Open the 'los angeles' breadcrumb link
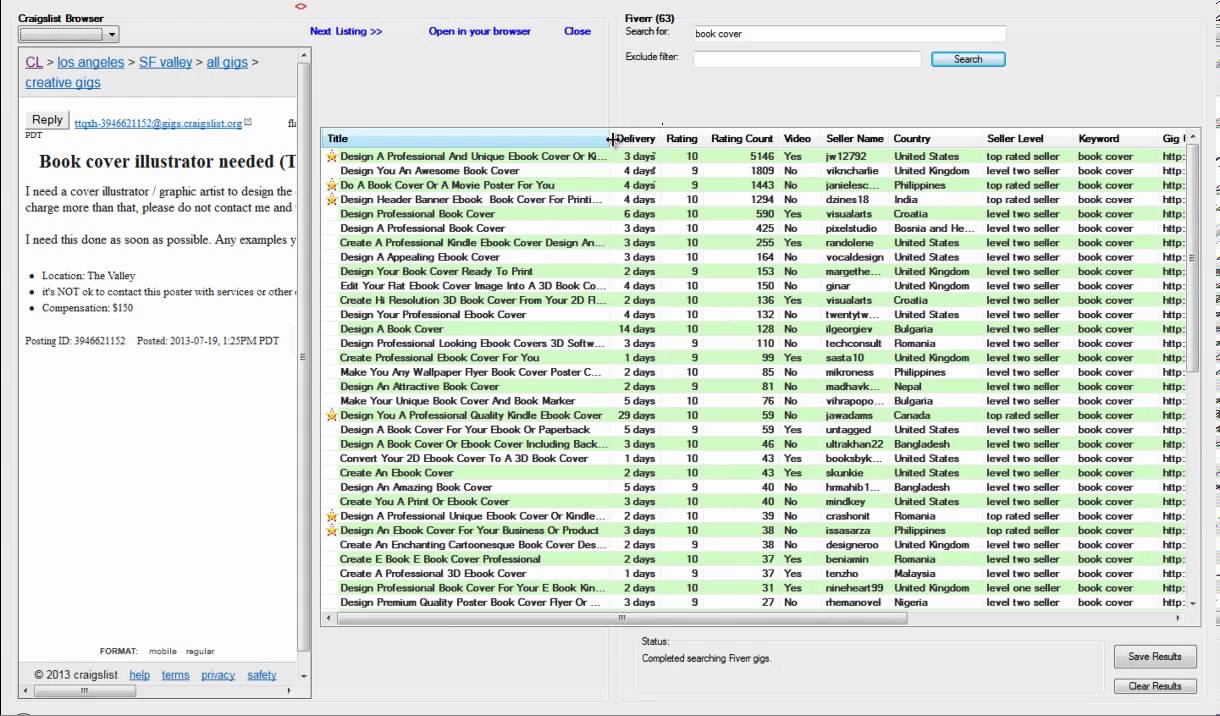Screen dimensions: 1220x716 pyautogui.click(x=91, y=62)
